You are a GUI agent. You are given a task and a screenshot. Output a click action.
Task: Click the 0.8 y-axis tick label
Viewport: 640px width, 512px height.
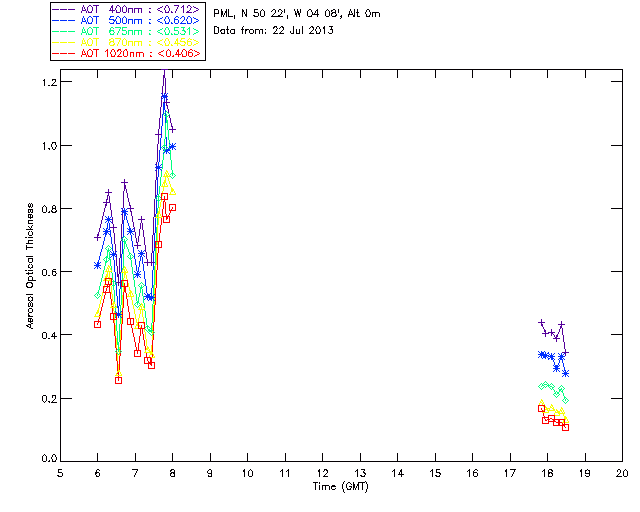[49, 209]
